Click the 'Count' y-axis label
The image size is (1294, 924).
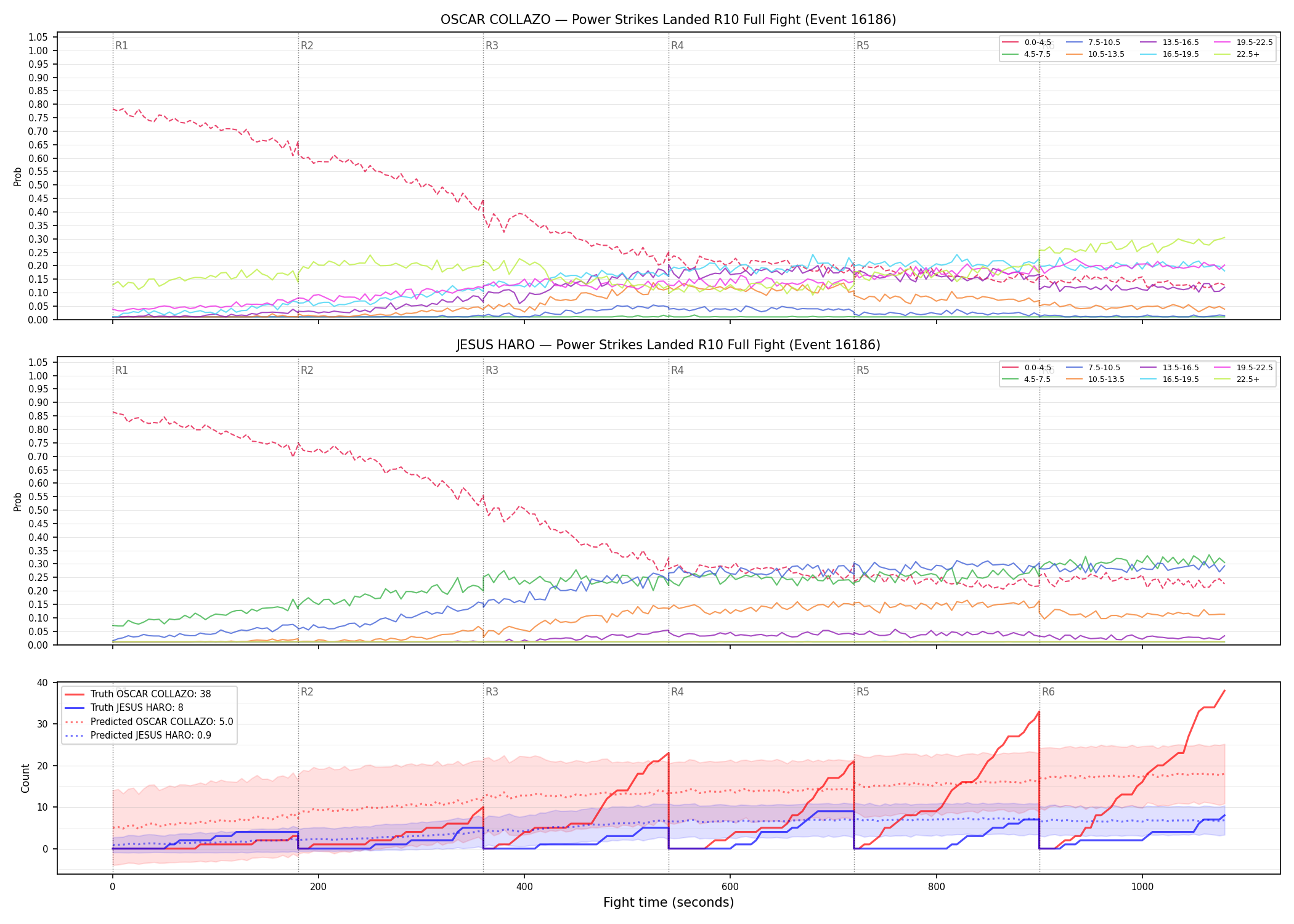click(x=25, y=778)
